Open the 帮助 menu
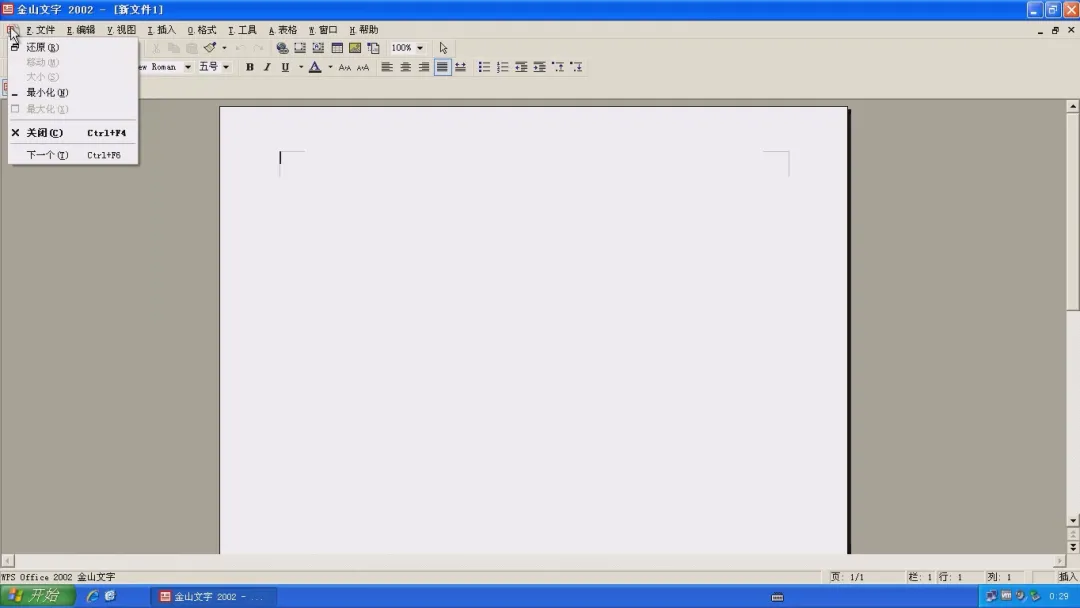The width and height of the screenshot is (1080, 608). [364, 30]
